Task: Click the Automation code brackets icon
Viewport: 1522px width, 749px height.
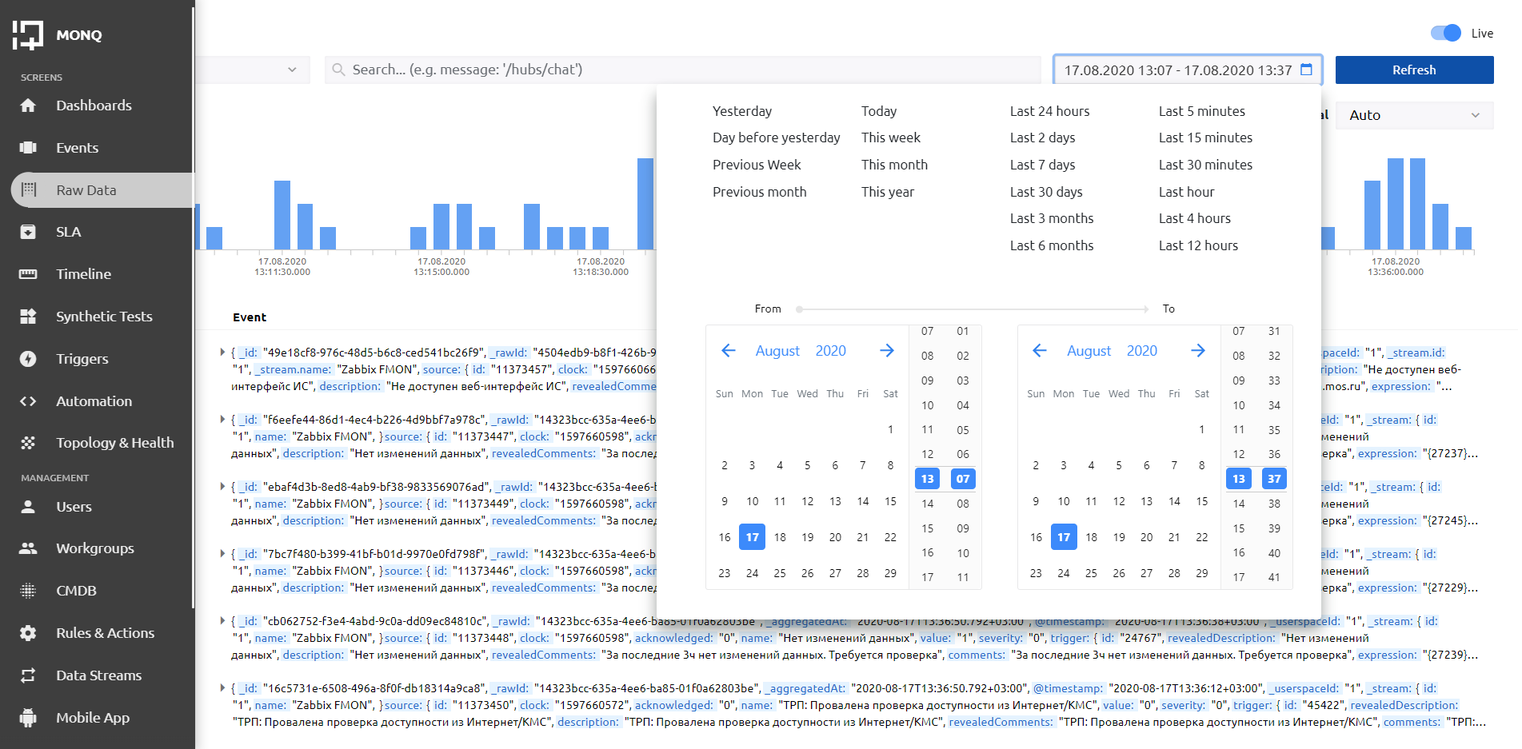Action: [x=28, y=401]
